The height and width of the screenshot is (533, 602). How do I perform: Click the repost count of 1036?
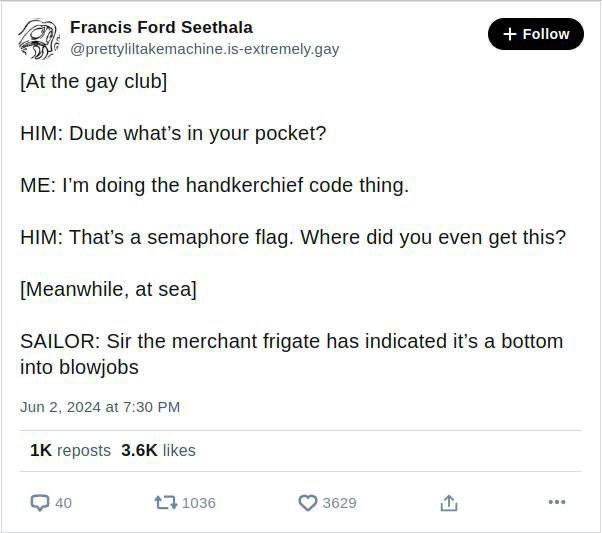pos(199,502)
